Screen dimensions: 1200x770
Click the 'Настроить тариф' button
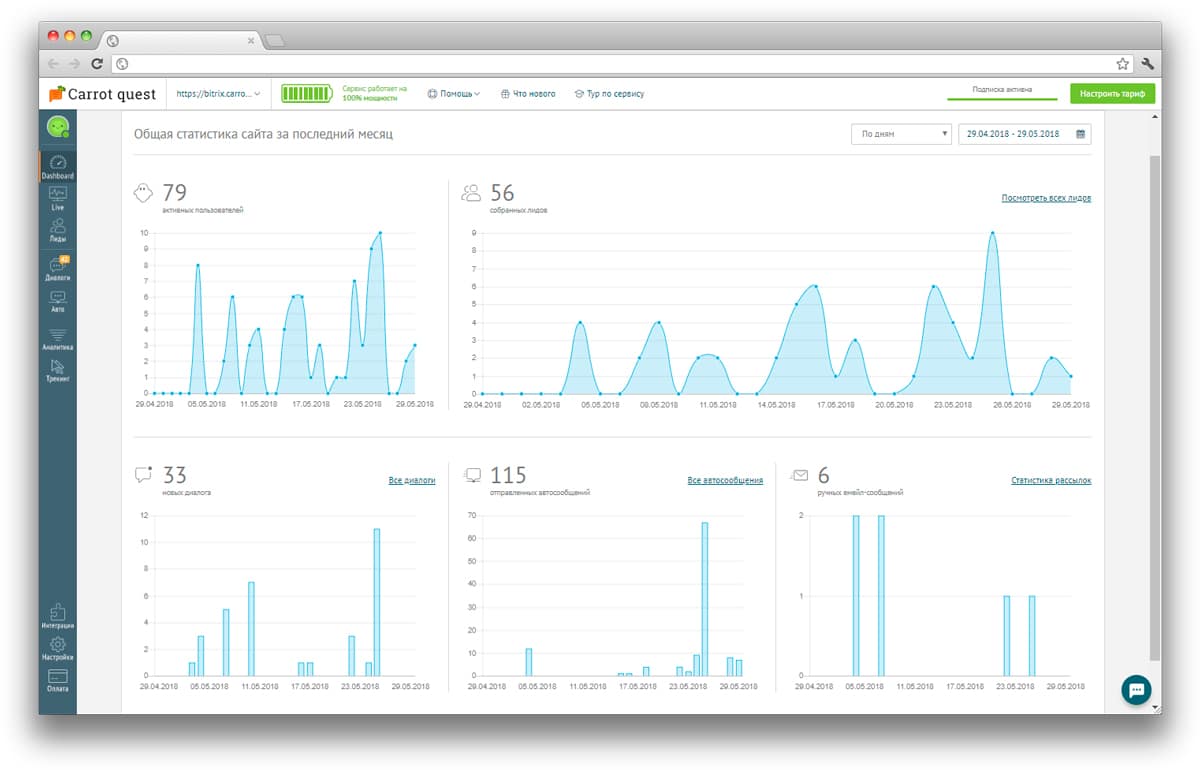(1112, 94)
